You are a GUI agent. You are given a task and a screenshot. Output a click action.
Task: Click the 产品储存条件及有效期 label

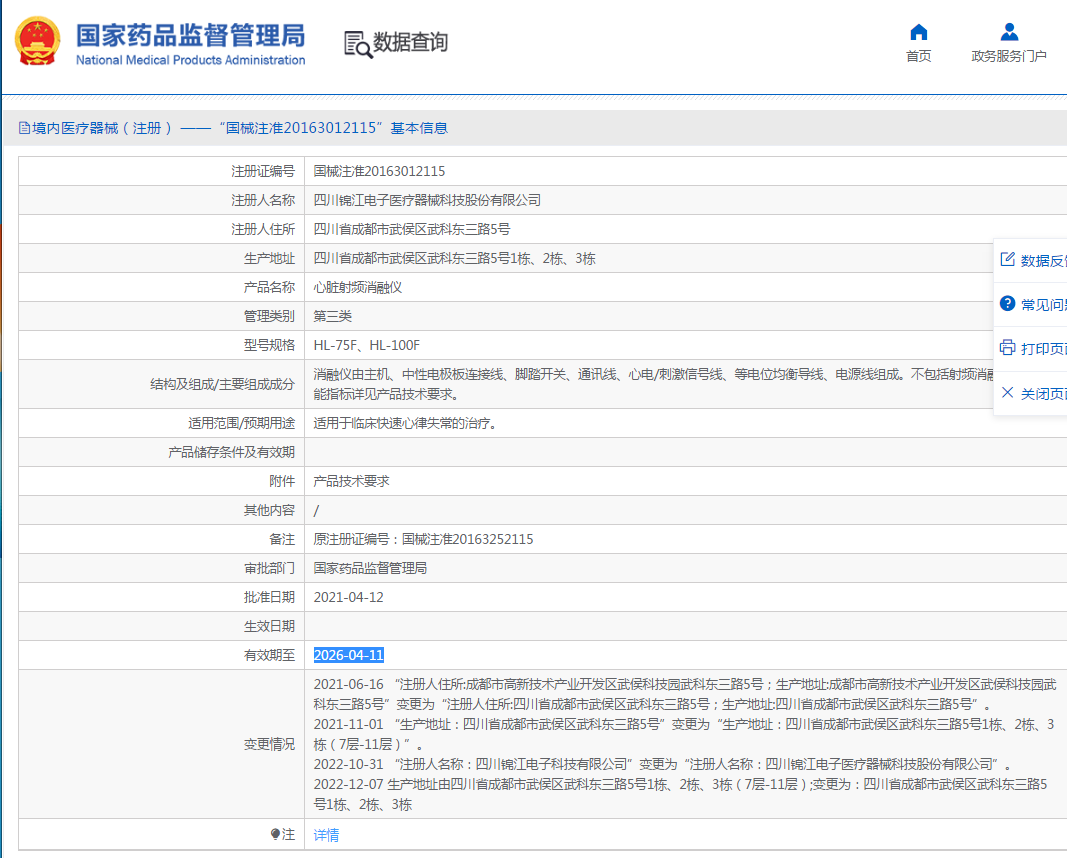[x=231, y=452]
